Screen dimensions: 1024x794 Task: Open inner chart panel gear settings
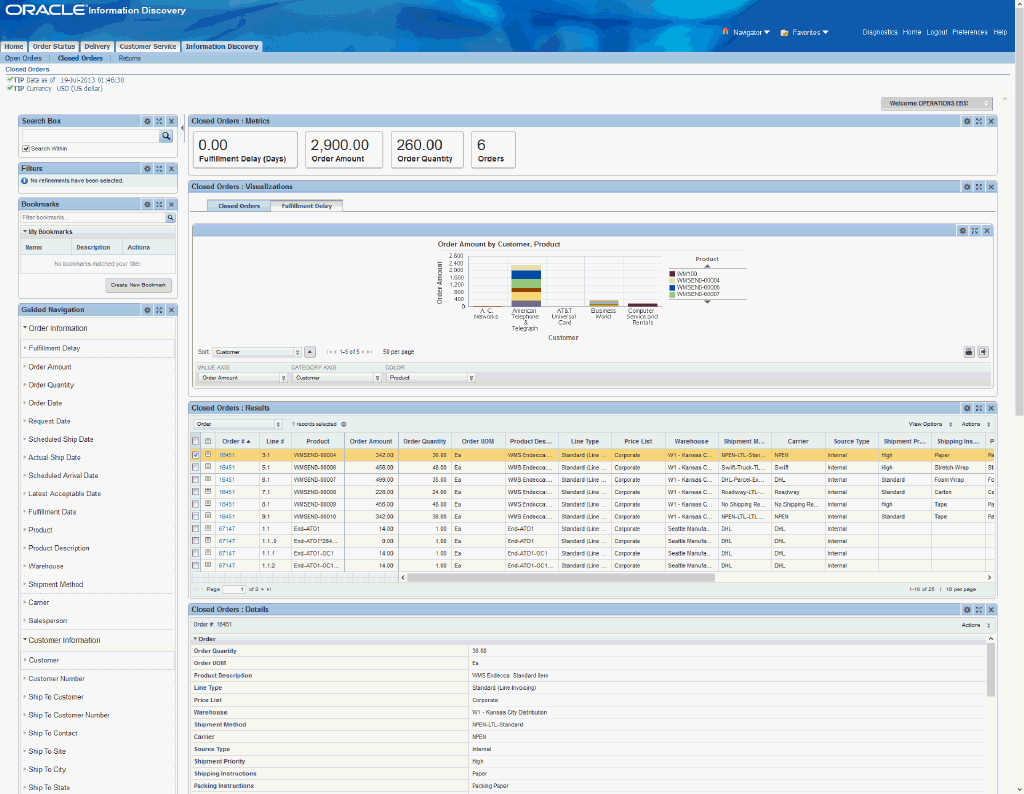[x=962, y=230]
